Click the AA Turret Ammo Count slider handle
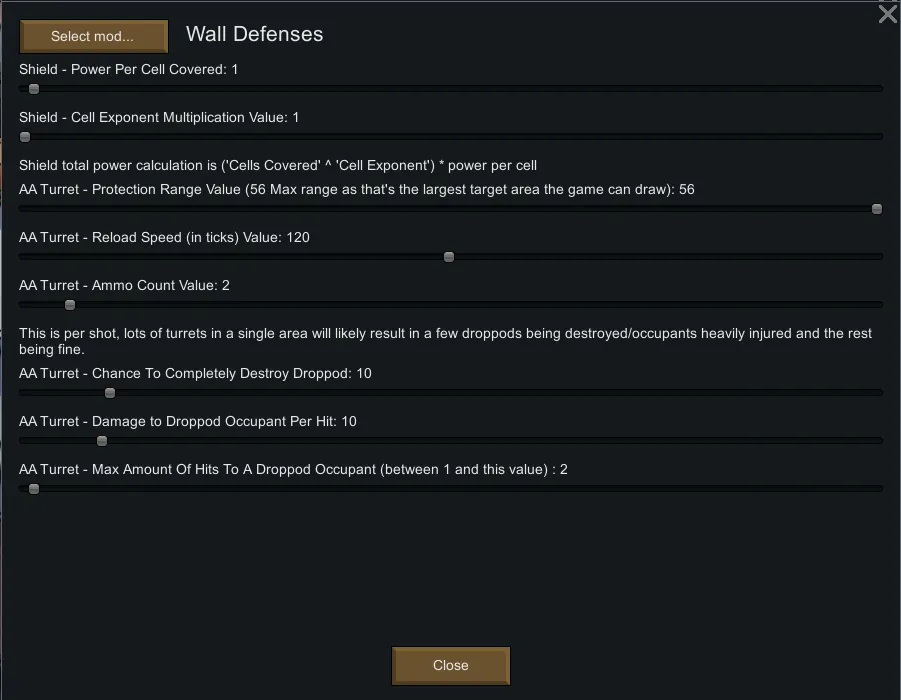Screen dimensions: 901x700 (70, 305)
